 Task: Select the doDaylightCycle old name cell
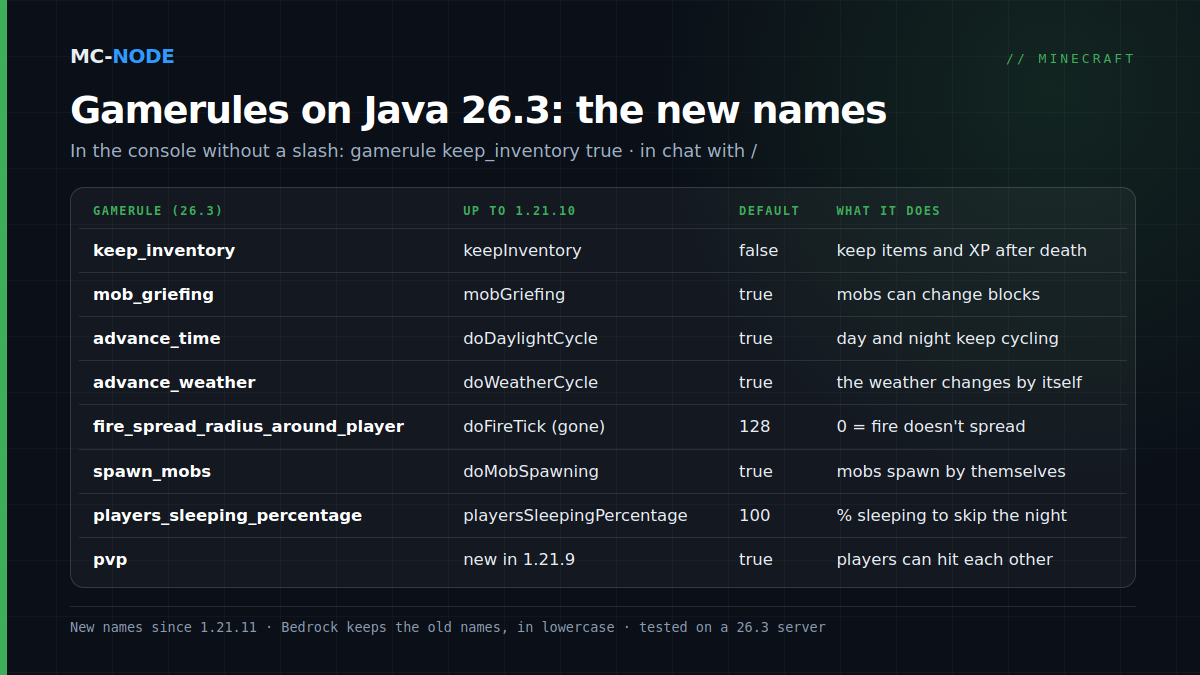tap(530, 338)
